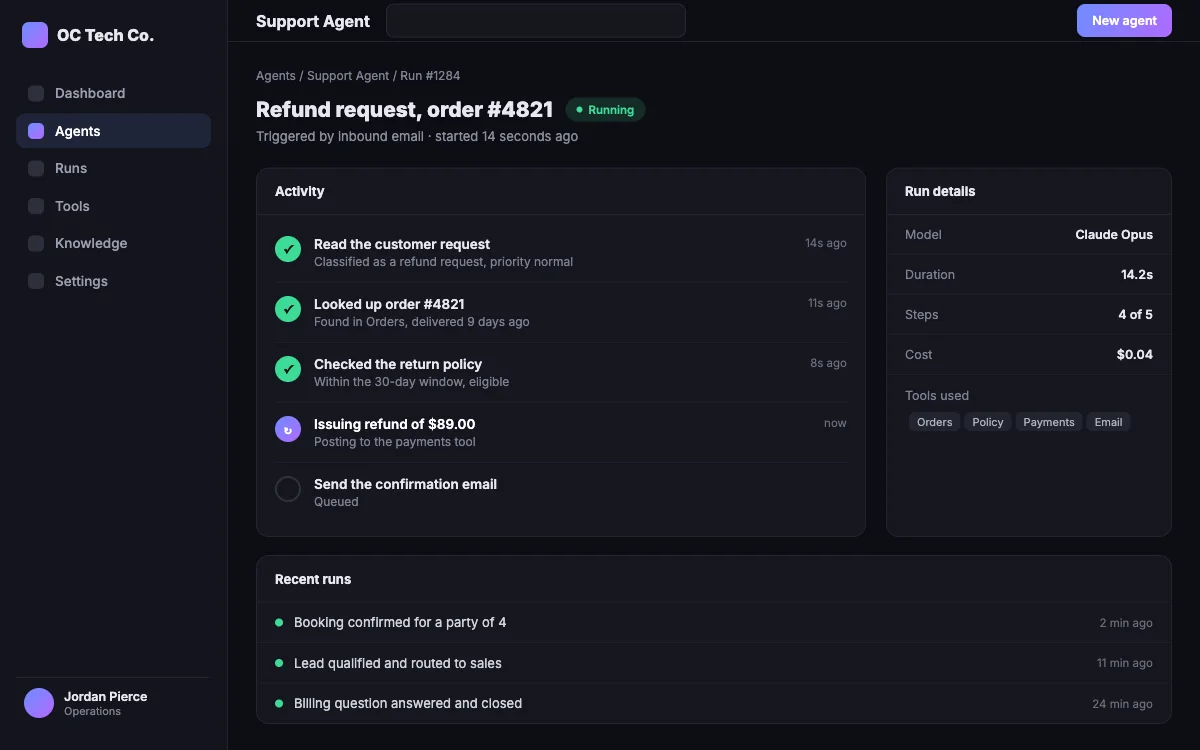Click the Orders tool tag
1200x750 pixels.
click(935, 422)
